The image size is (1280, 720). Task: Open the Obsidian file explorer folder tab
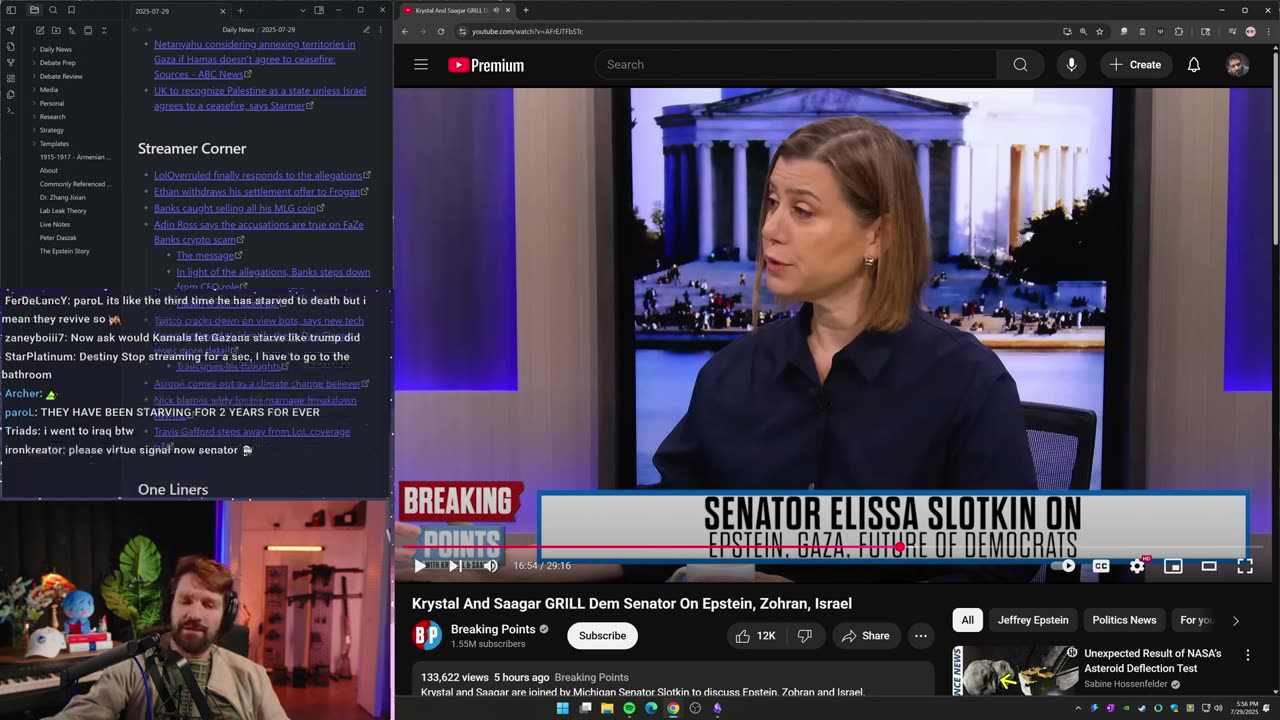33,10
